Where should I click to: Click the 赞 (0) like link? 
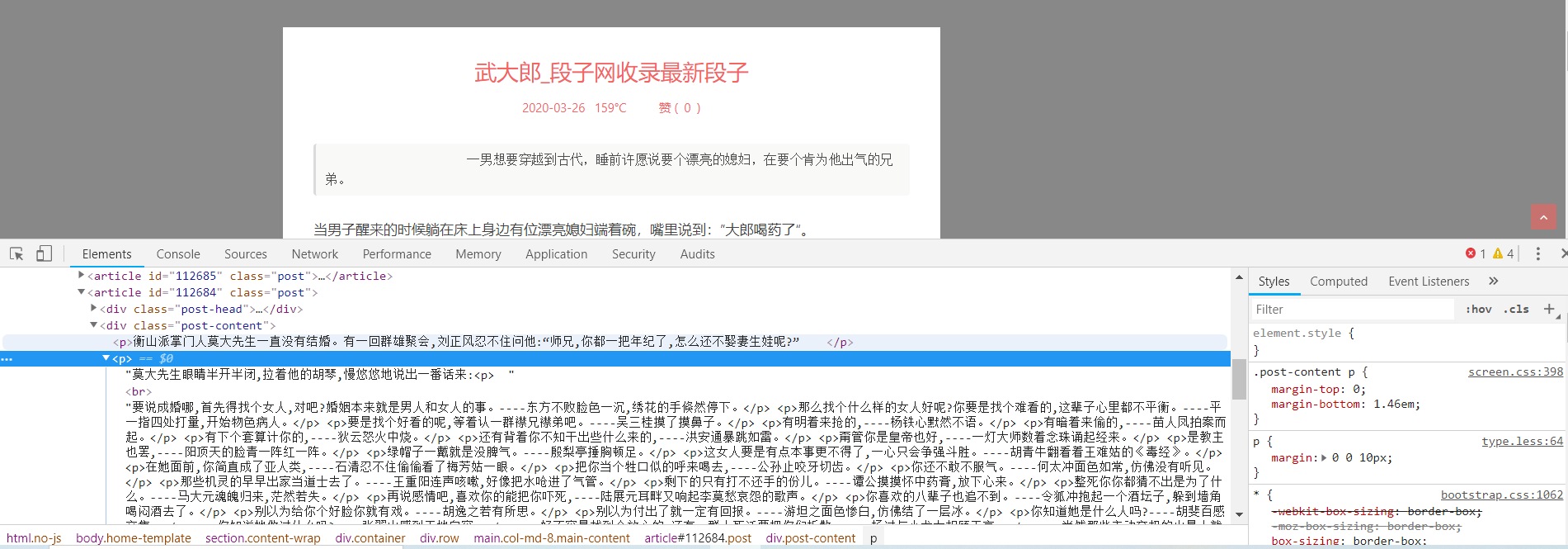click(x=679, y=108)
